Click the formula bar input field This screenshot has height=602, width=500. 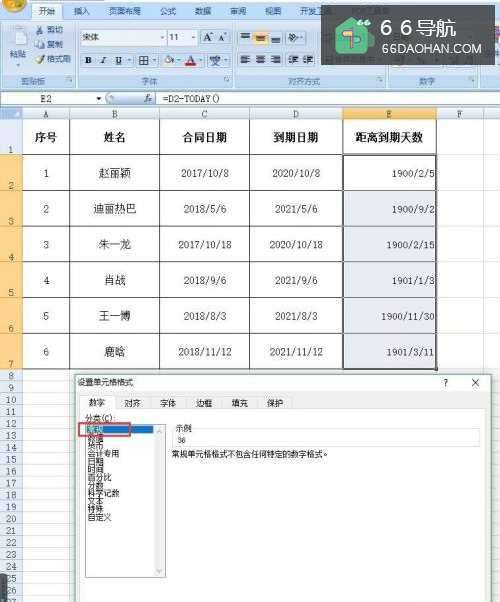[328, 99]
